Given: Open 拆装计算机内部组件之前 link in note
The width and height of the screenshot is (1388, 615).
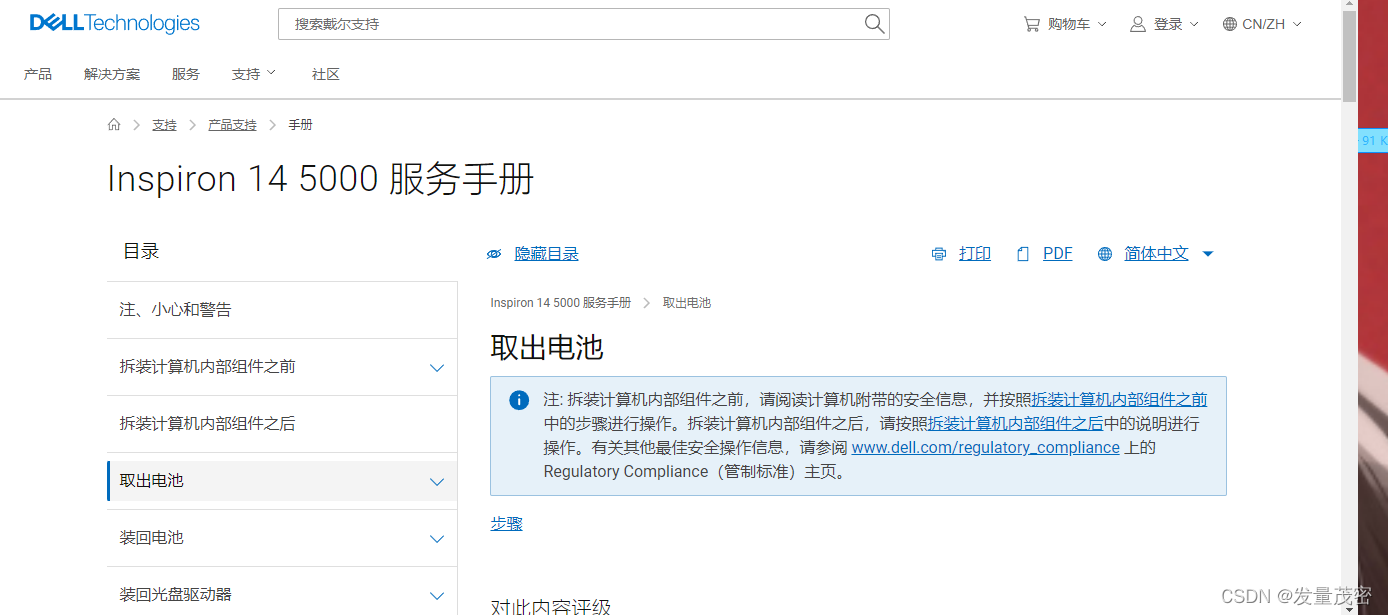Looking at the screenshot, I should coord(1120,400).
